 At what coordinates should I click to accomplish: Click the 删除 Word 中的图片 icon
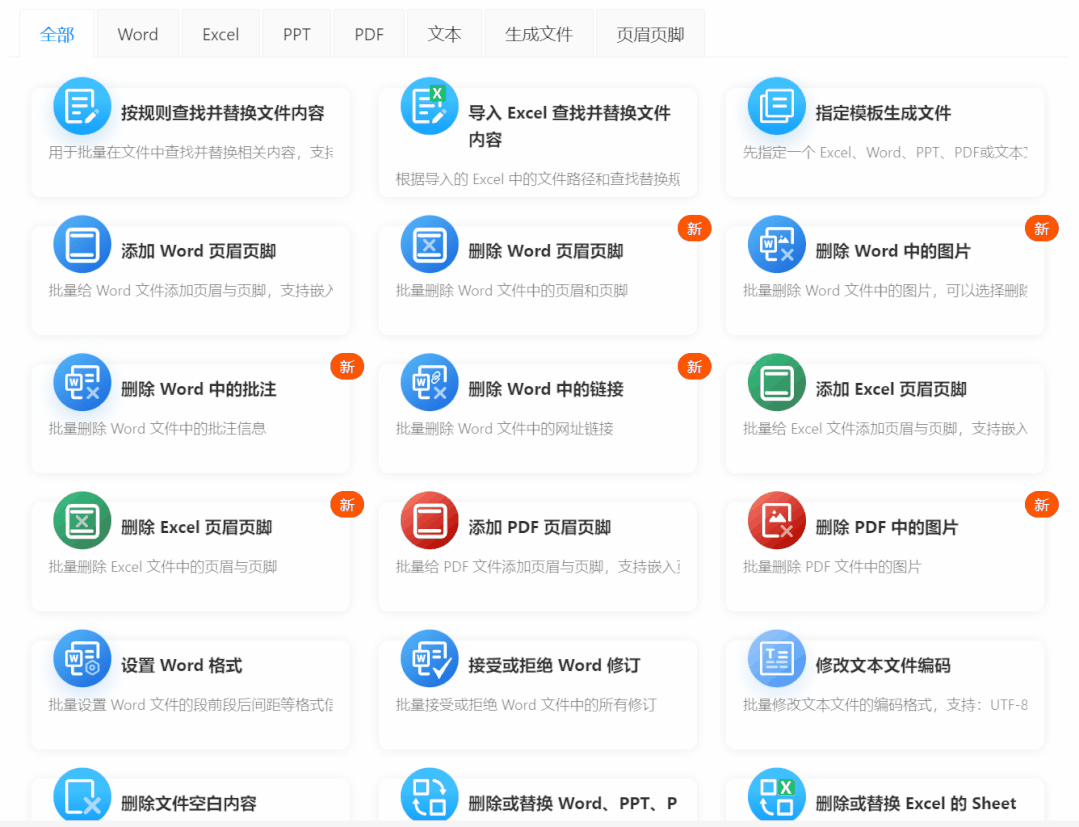pyautogui.click(x=776, y=244)
